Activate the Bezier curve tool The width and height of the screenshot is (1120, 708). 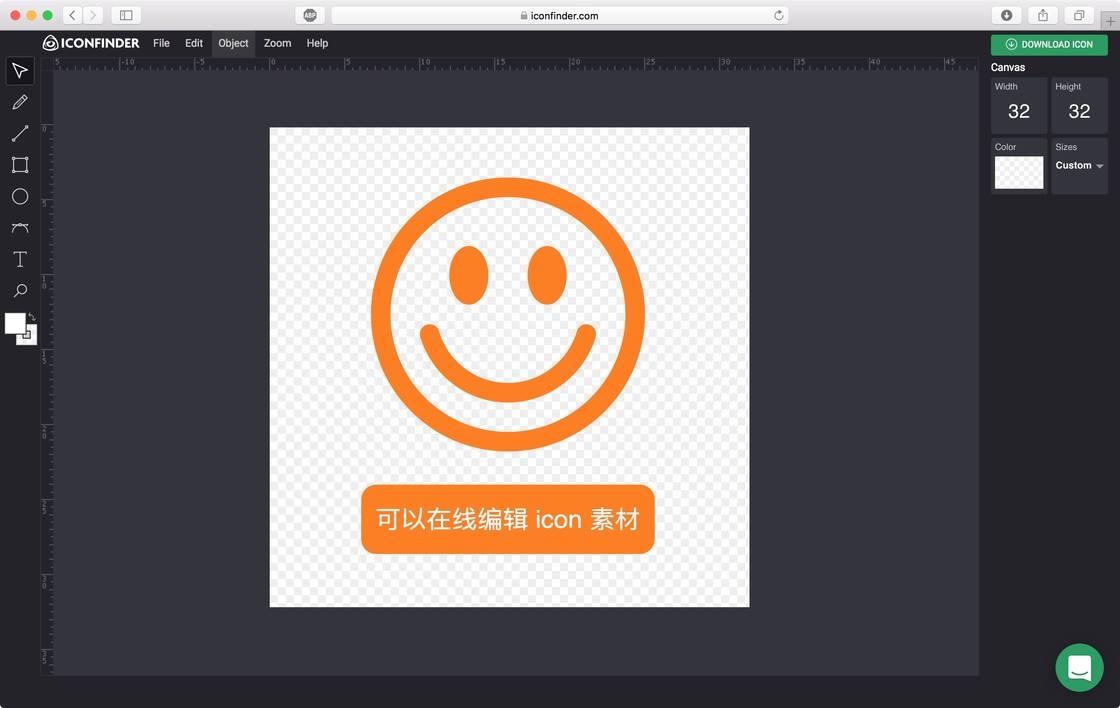pos(20,228)
